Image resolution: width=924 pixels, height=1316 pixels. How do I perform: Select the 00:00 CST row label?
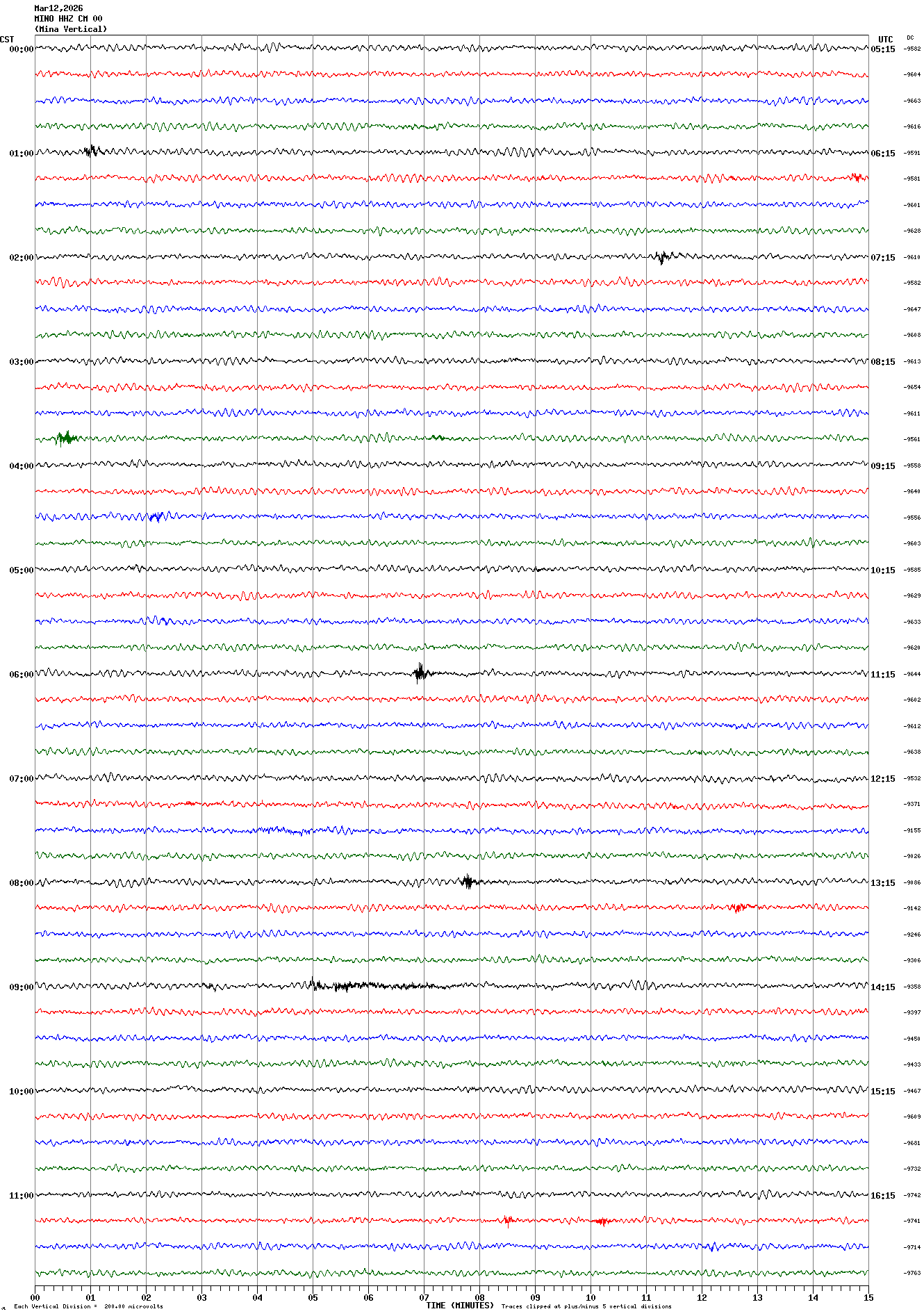(21, 49)
